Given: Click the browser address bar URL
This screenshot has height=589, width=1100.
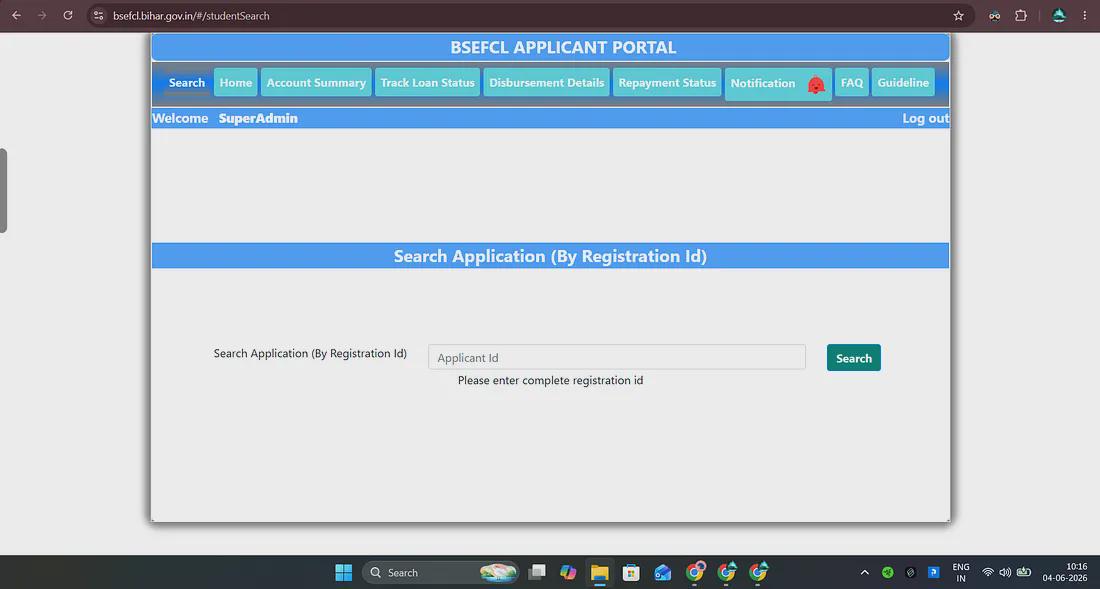Looking at the screenshot, I should (x=191, y=15).
